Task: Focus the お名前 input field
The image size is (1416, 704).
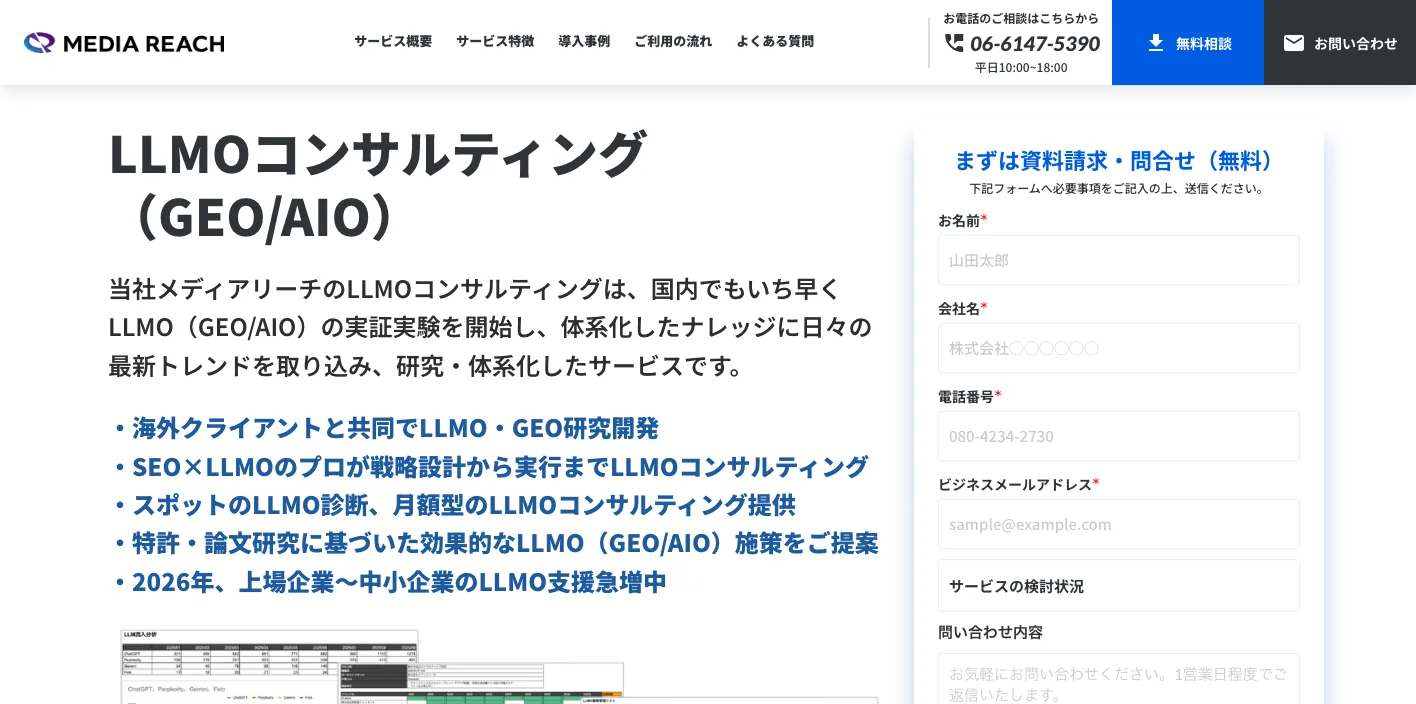Action: [1119, 260]
